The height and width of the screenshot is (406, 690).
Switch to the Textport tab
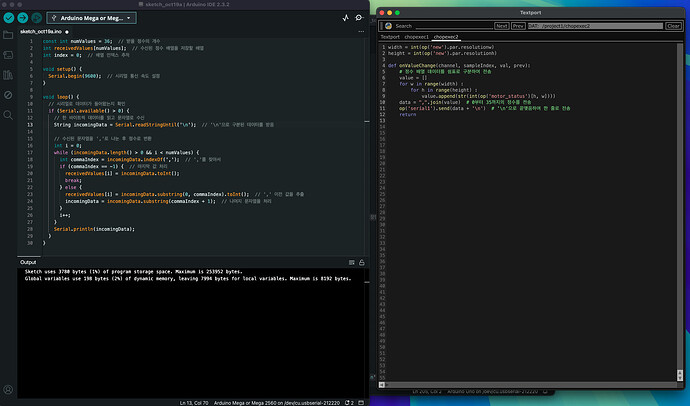(x=390, y=37)
